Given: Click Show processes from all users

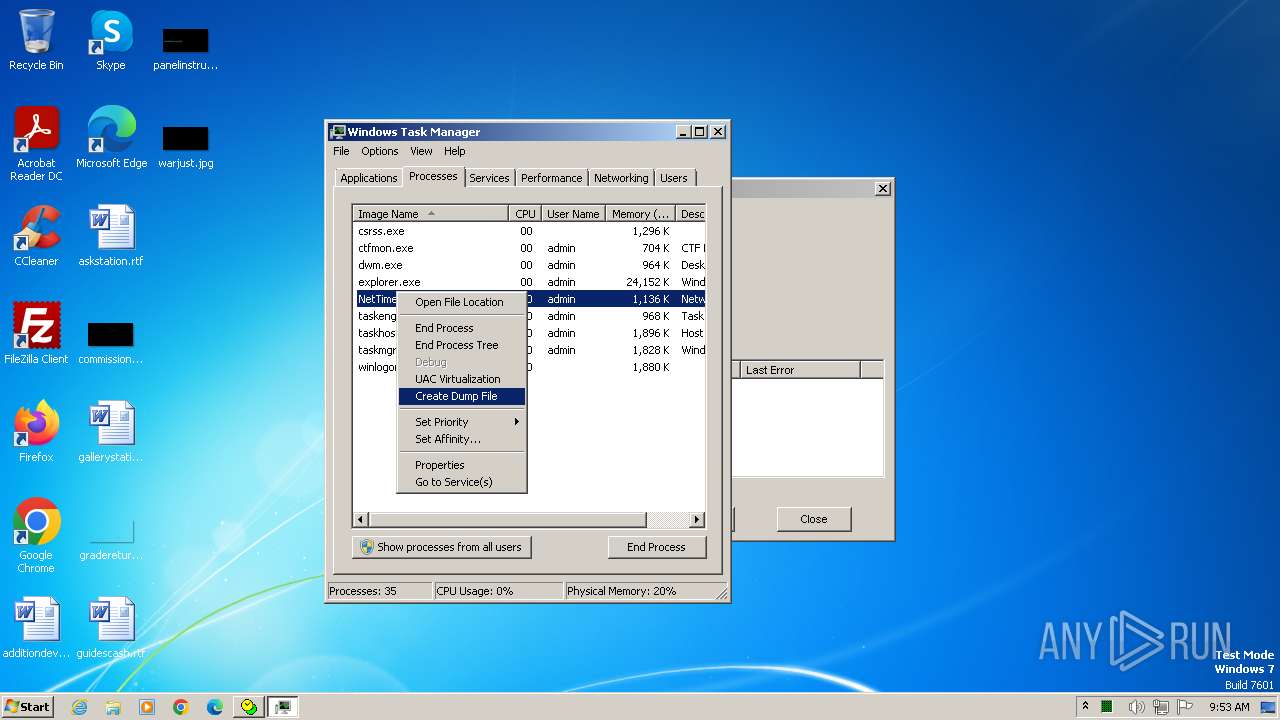Looking at the screenshot, I should click(x=441, y=547).
